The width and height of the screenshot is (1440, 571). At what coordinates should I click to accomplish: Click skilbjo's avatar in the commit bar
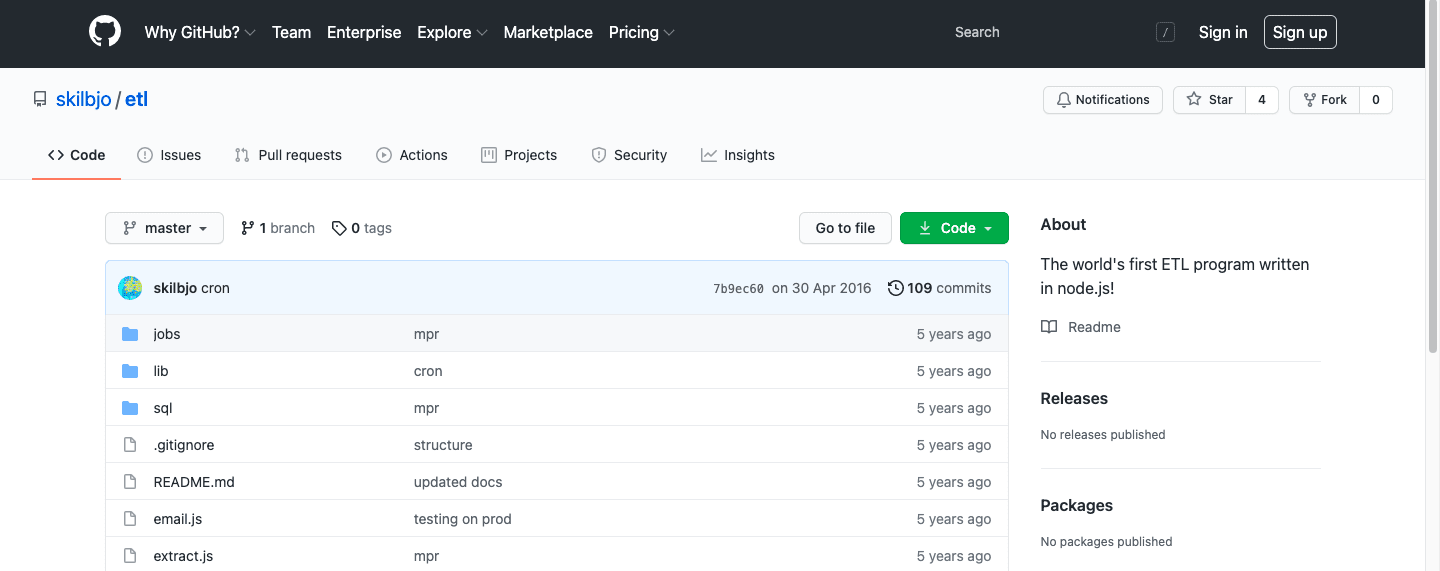coord(130,288)
